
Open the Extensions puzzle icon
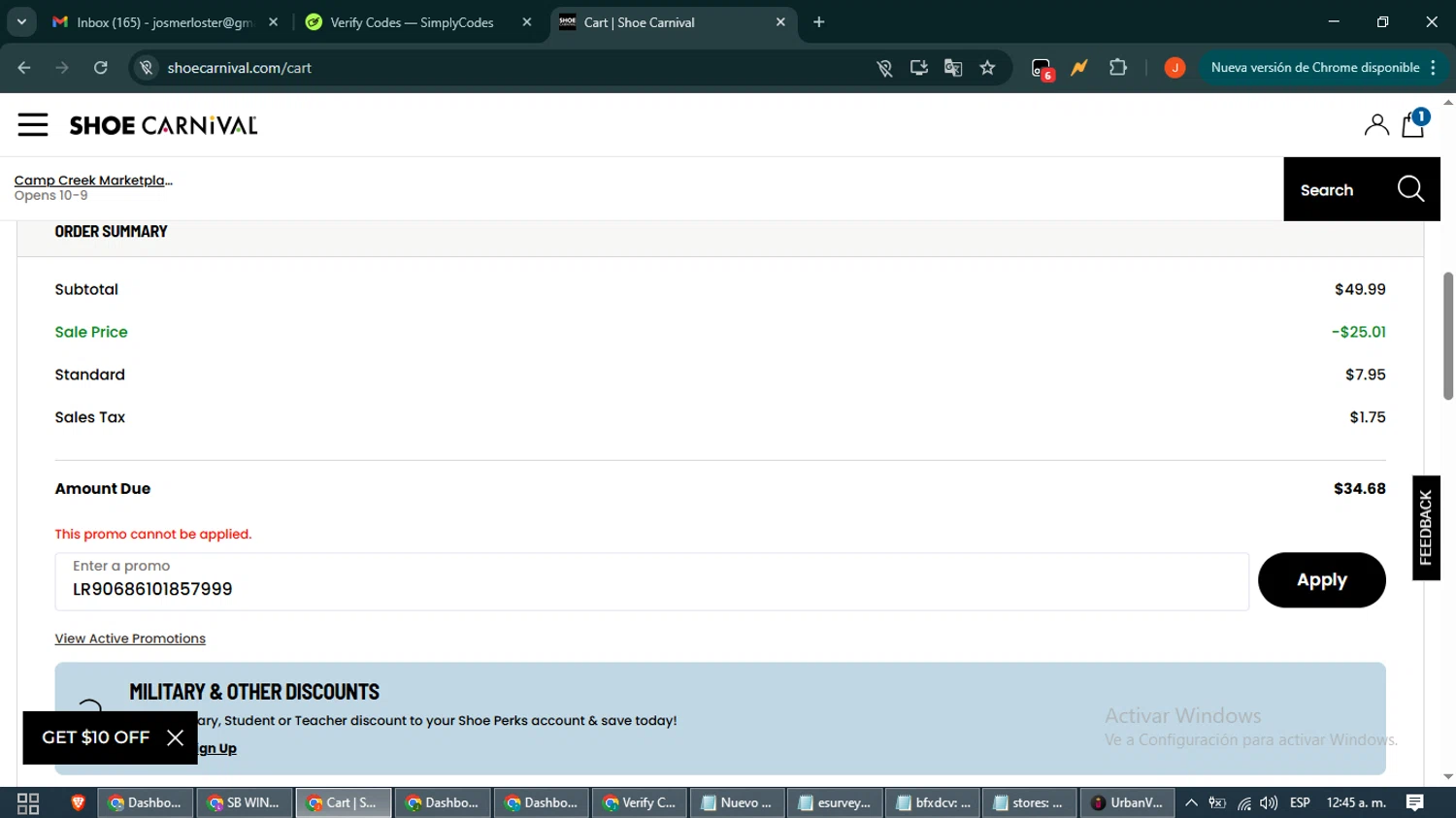pyautogui.click(x=1118, y=68)
